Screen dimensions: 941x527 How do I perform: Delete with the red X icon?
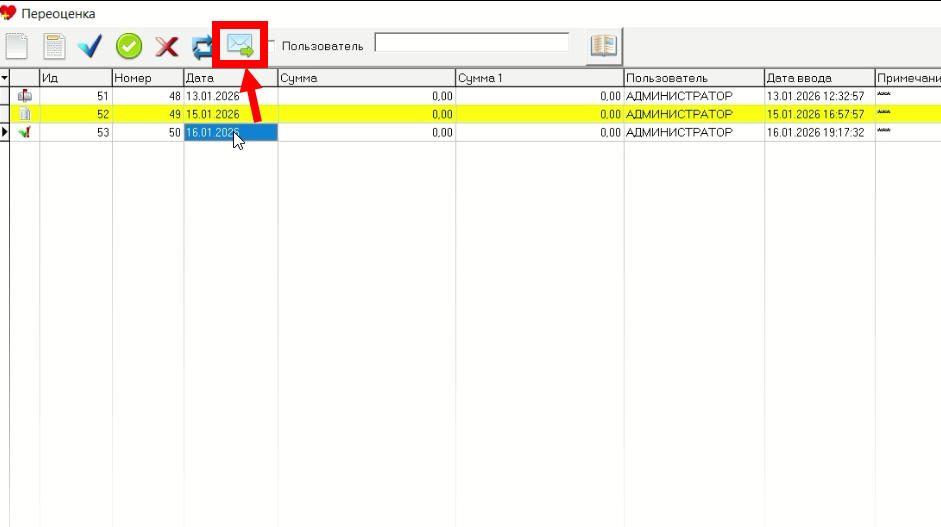click(167, 46)
